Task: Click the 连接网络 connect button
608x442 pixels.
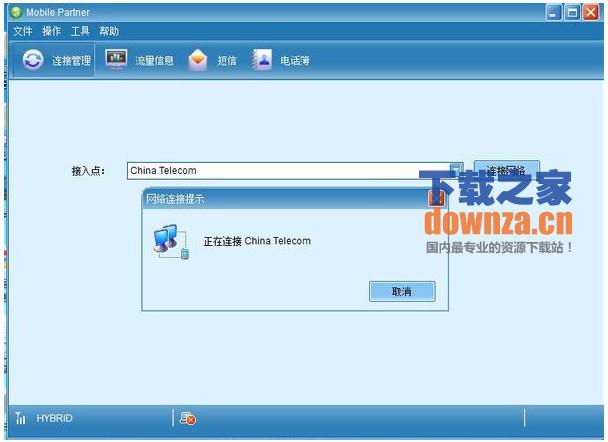Action: [x=506, y=171]
